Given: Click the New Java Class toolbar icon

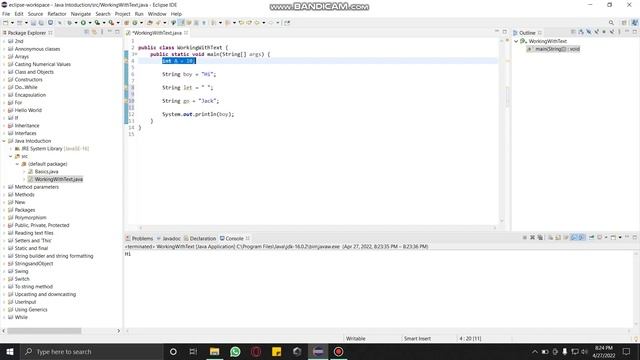Looking at the screenshot, I should (x=135, y=23).
